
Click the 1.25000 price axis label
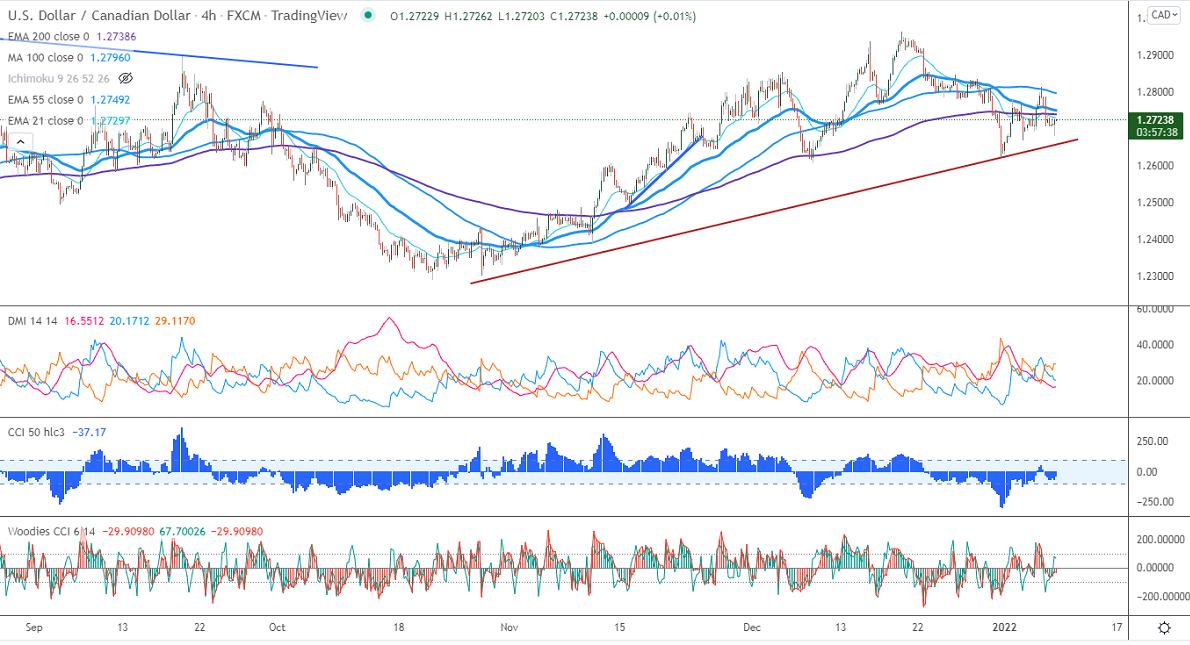[x=1155, y=203]
